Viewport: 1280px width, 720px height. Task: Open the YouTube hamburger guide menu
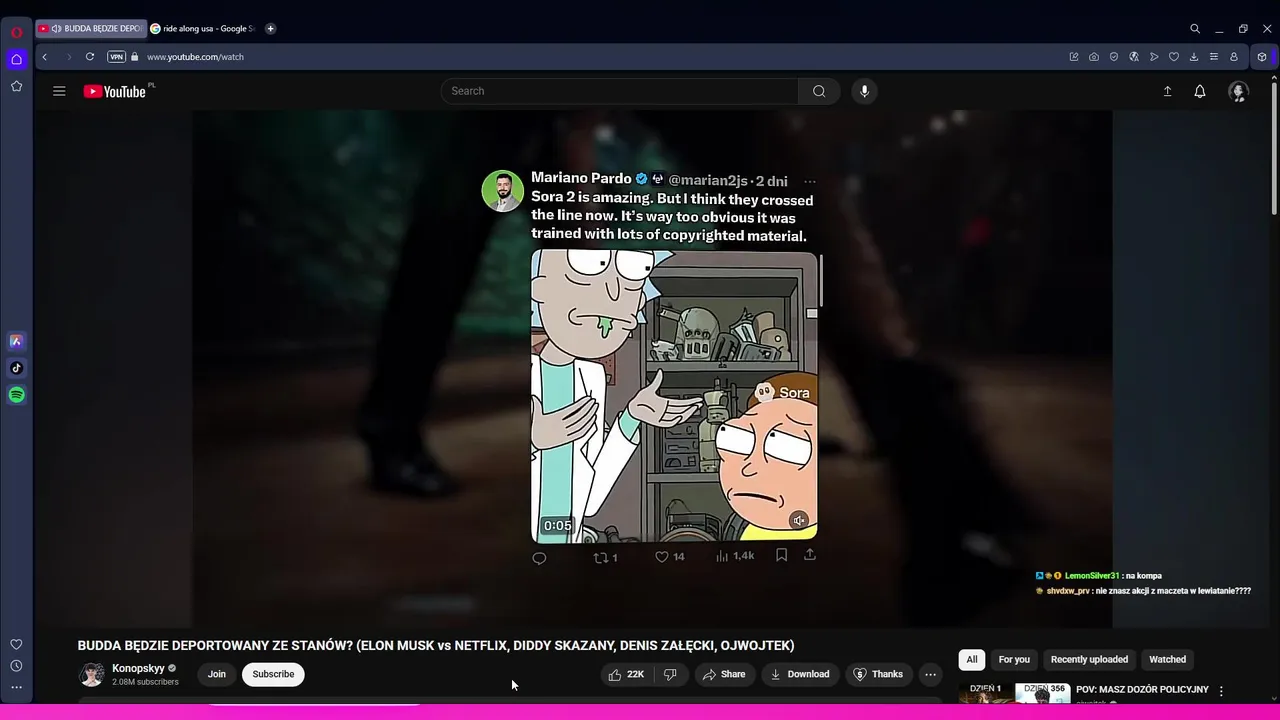59,91
